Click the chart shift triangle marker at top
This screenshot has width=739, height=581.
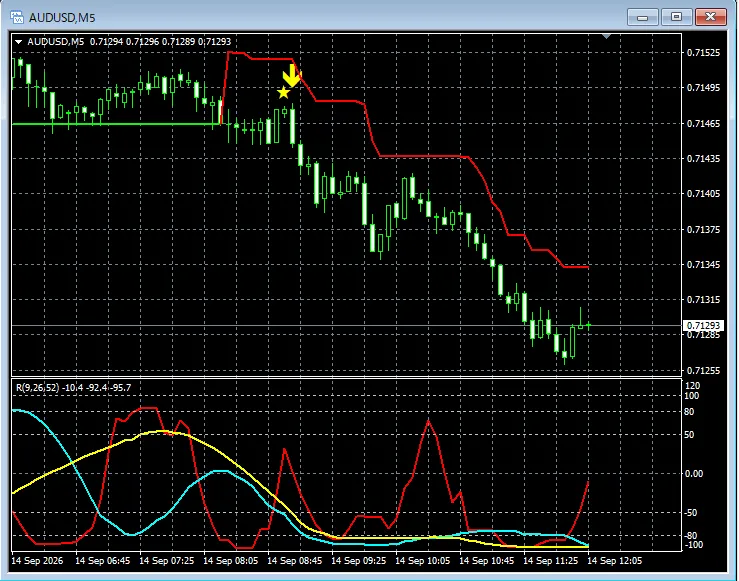point(606,36)
